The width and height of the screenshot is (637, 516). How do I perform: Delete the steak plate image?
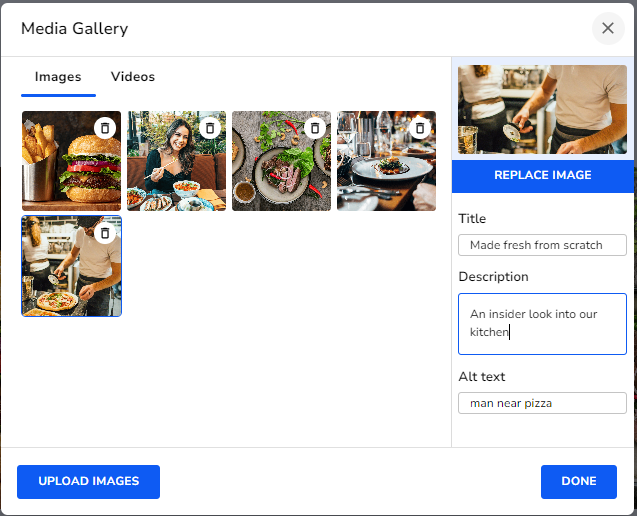point(315,128)
